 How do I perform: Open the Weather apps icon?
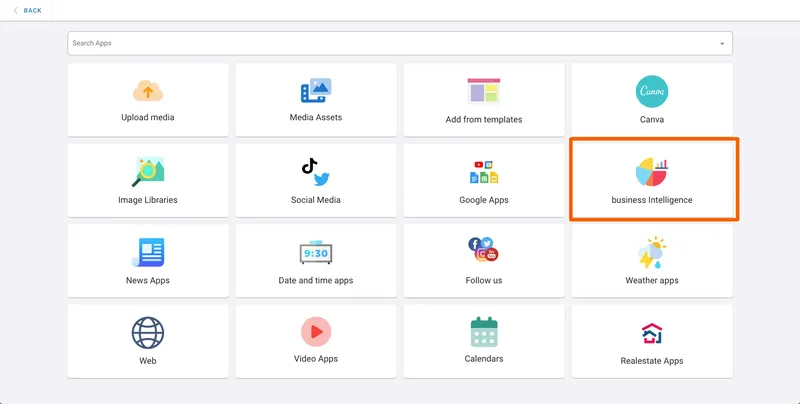click(x=652, y=252)
